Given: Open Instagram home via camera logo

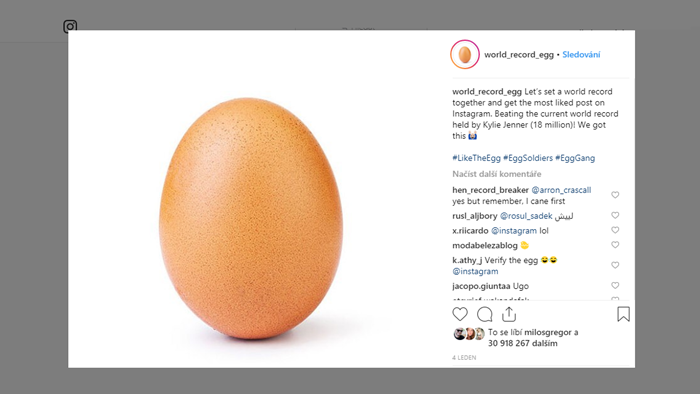Looking at the screenshot, I should point(70,26).
